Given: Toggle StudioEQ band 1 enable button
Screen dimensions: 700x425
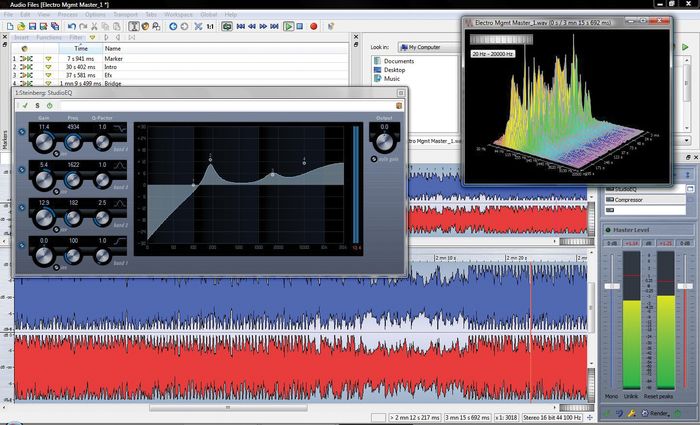Looking at the screenshot, I should [x=22, y=245].
